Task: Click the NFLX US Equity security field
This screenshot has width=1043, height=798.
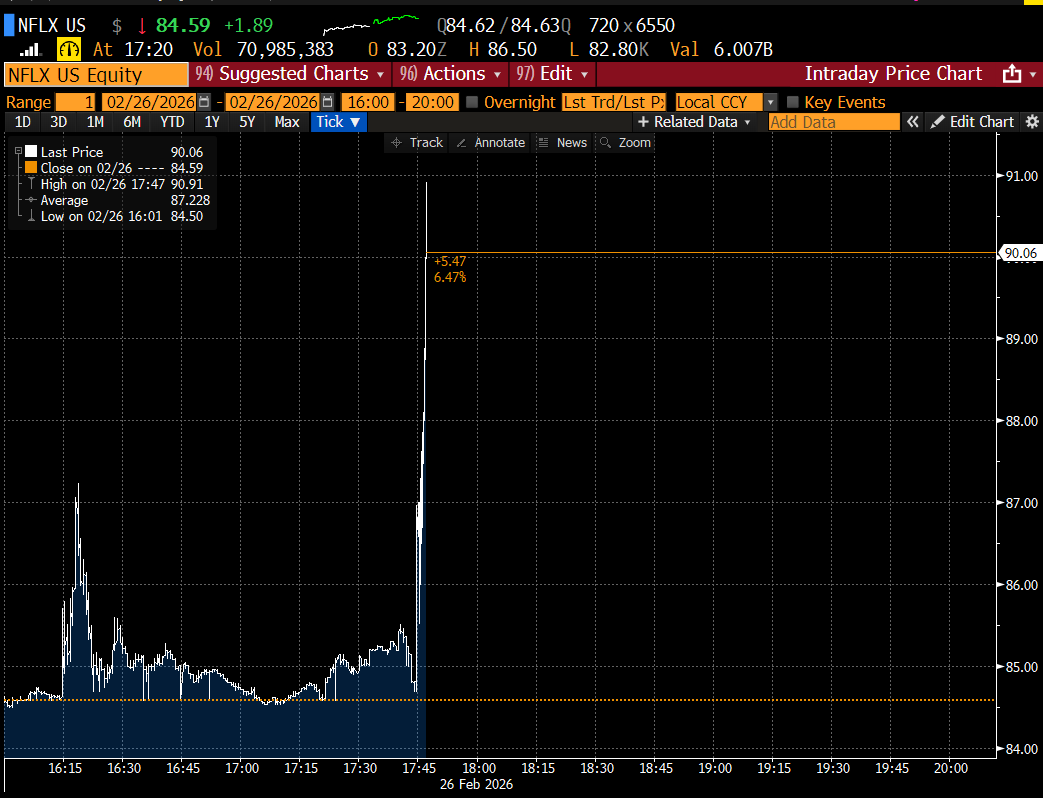Action: pos(96,74)
